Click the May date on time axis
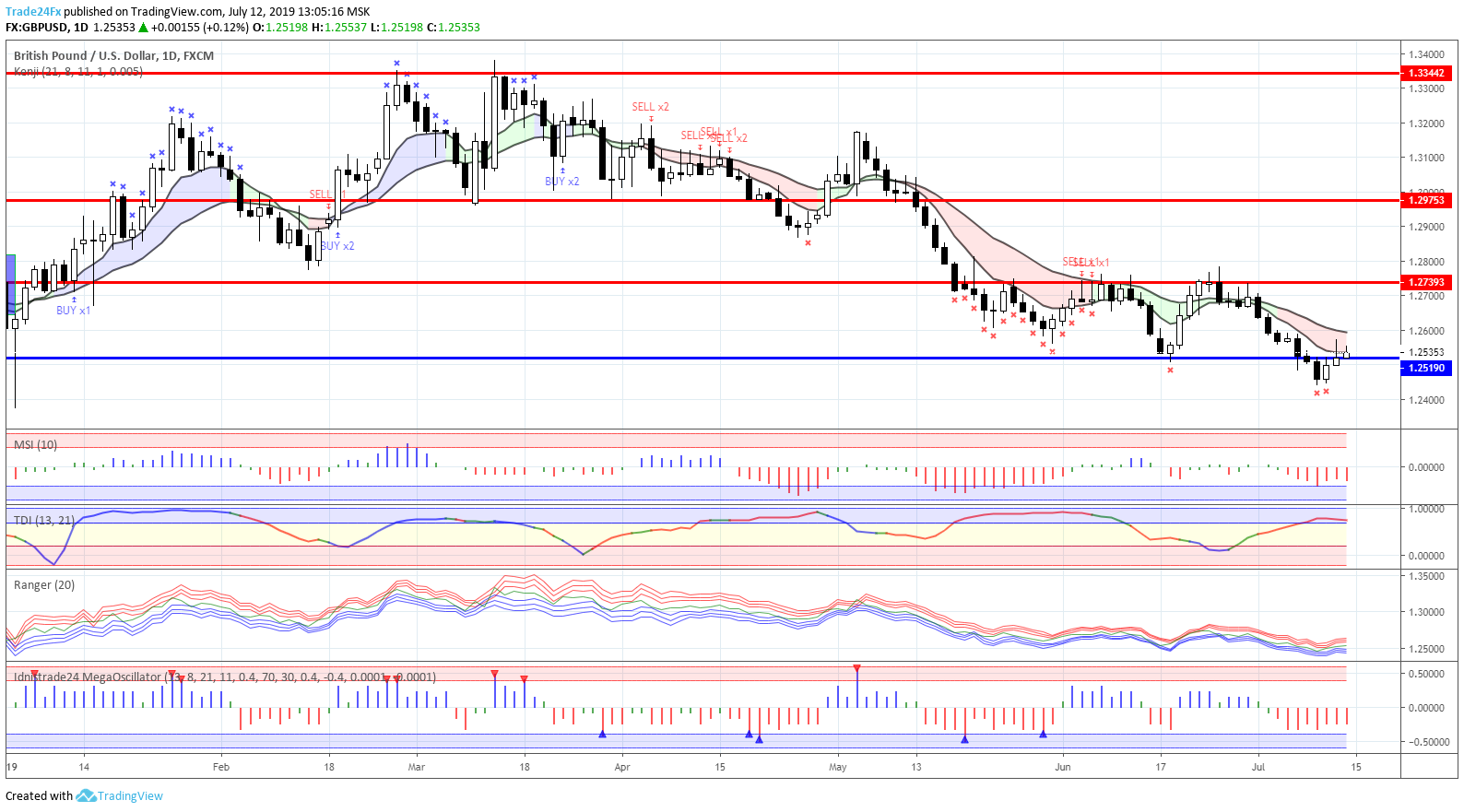Screen dimensions: 1464x812 [838, 767]
